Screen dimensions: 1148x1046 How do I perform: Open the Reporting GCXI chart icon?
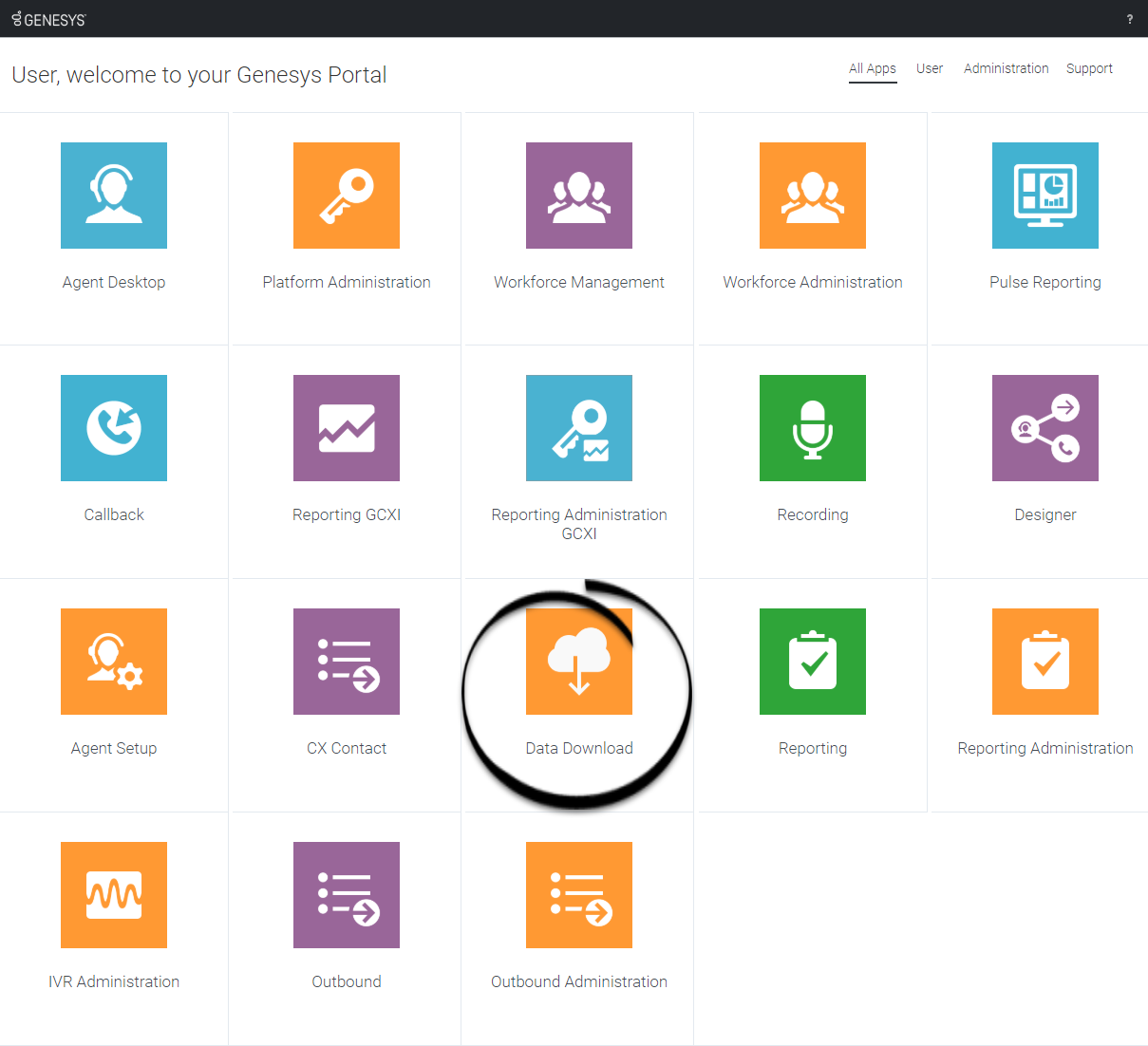point(347,428)
